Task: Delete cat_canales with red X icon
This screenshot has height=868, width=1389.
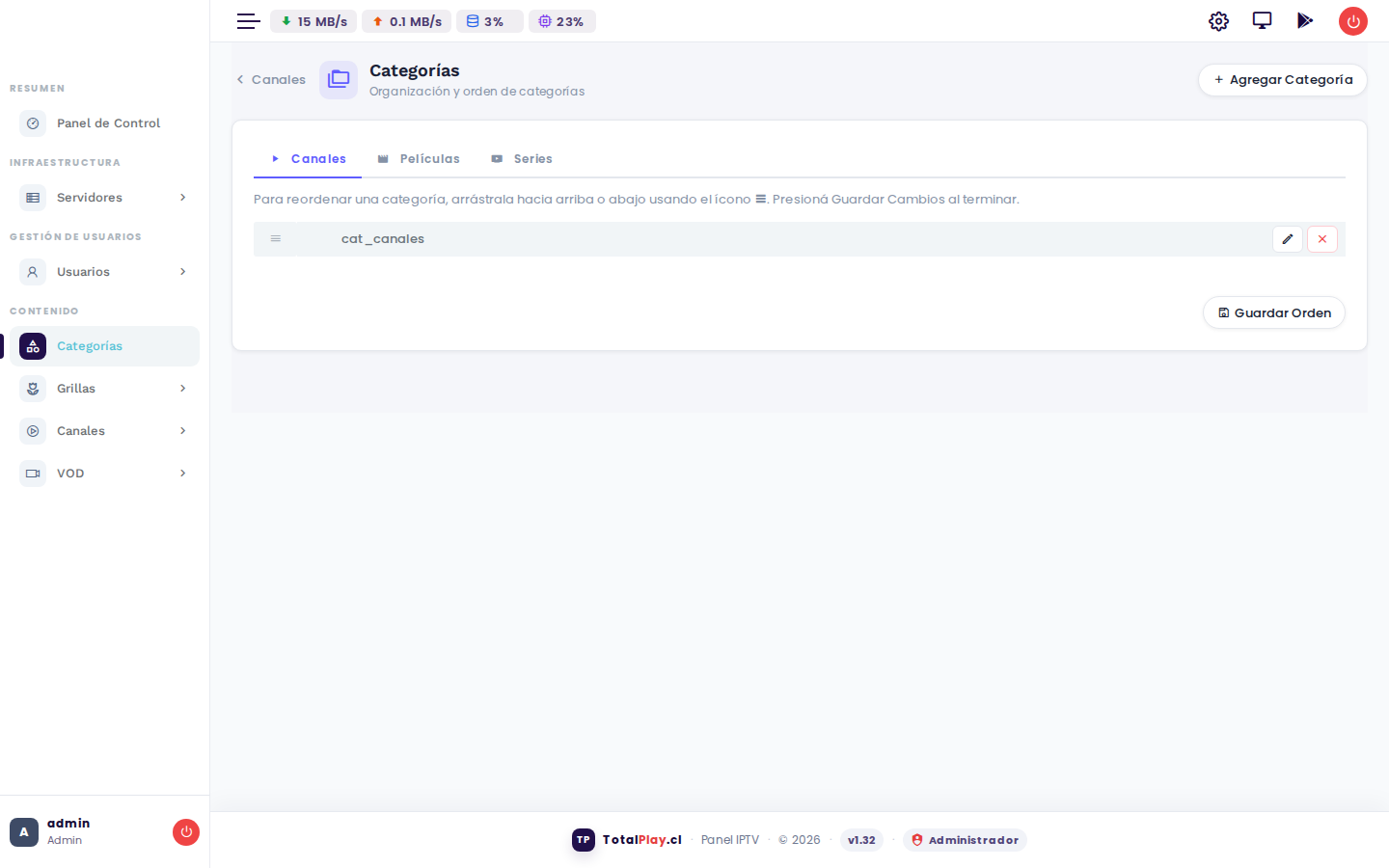Action: point(1322,239)
